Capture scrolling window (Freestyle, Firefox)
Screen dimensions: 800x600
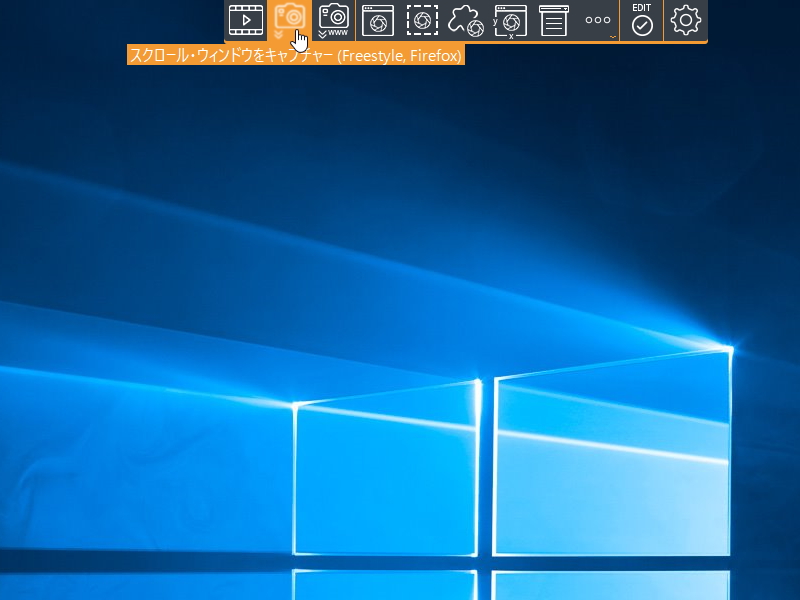pos(289,20)
